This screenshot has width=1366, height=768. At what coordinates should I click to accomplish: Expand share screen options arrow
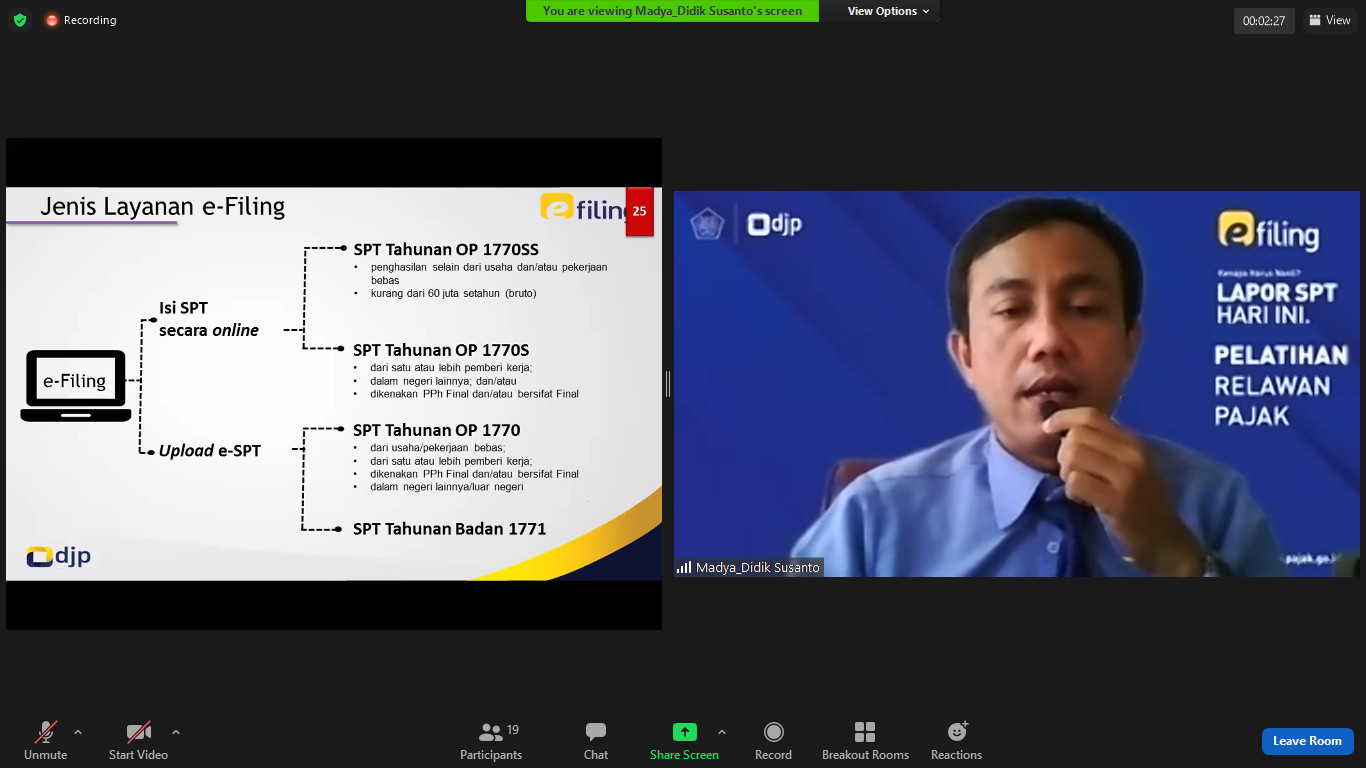point(722,732)
